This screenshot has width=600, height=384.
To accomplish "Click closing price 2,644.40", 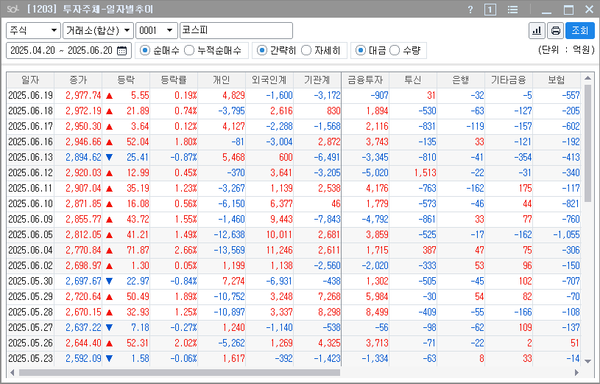I will [83, 343].
